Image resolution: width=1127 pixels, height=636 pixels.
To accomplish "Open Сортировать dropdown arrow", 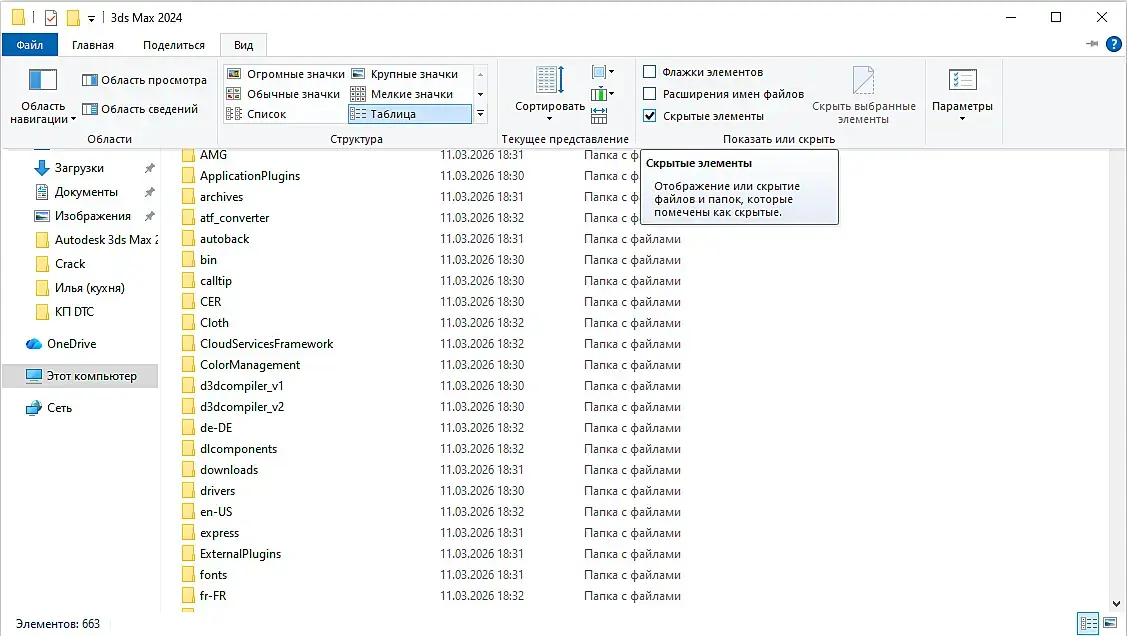I will (x=550, y=119).
